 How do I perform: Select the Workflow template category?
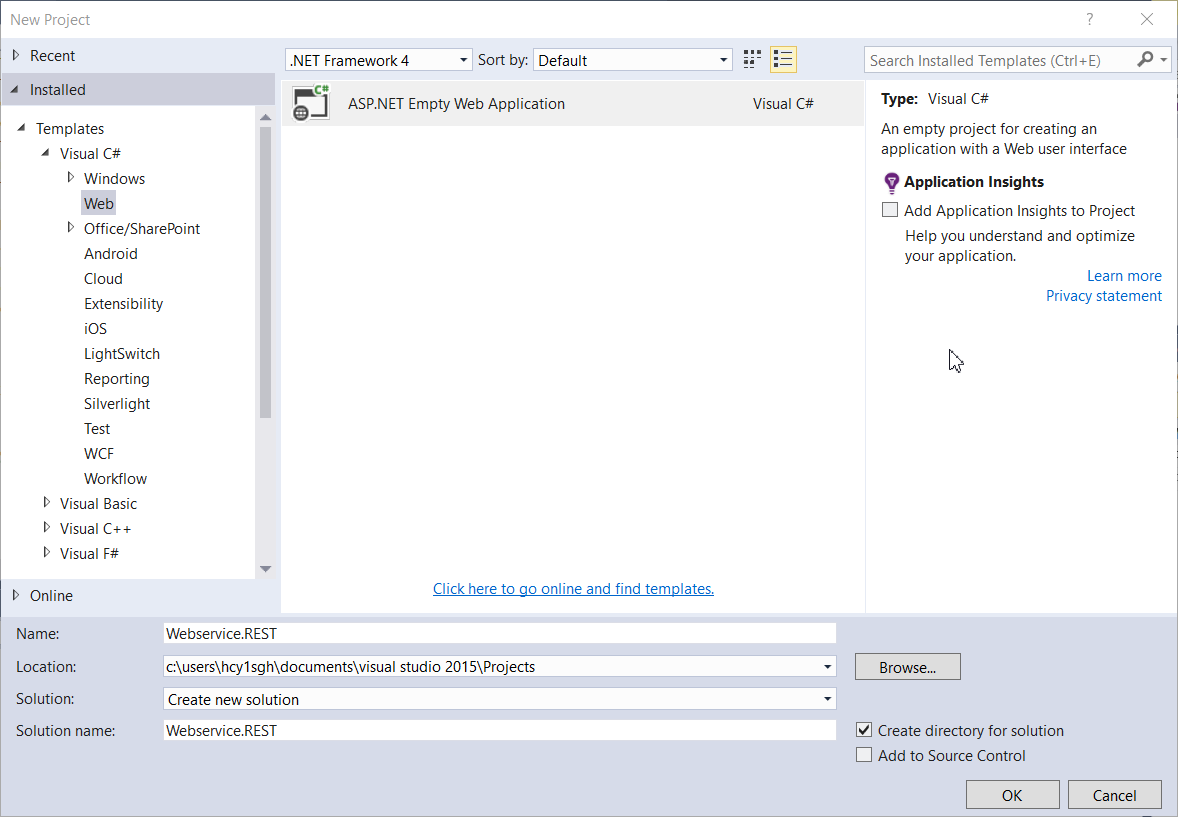115,479
